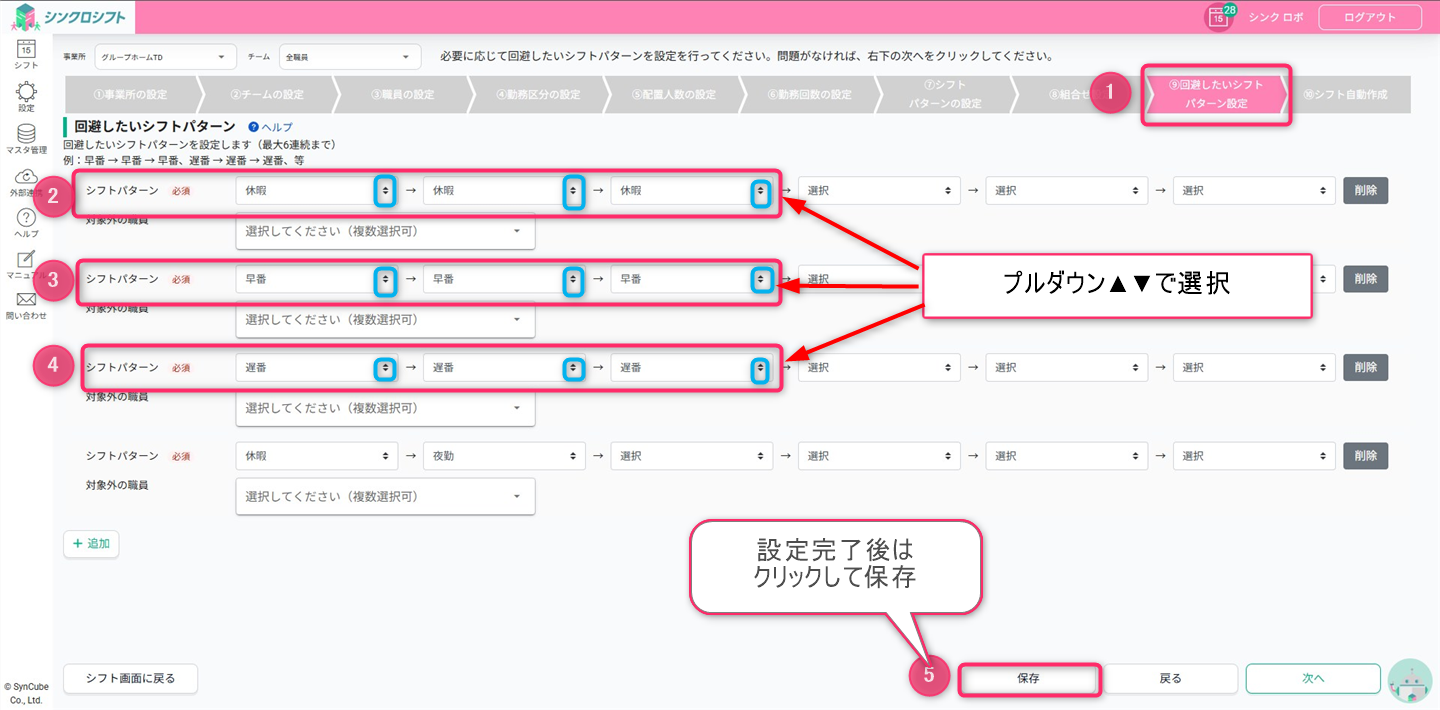Click the ＋追加 button to add pattern
The height and width of the screenshot is (710, 1440).
coord(92,544)
